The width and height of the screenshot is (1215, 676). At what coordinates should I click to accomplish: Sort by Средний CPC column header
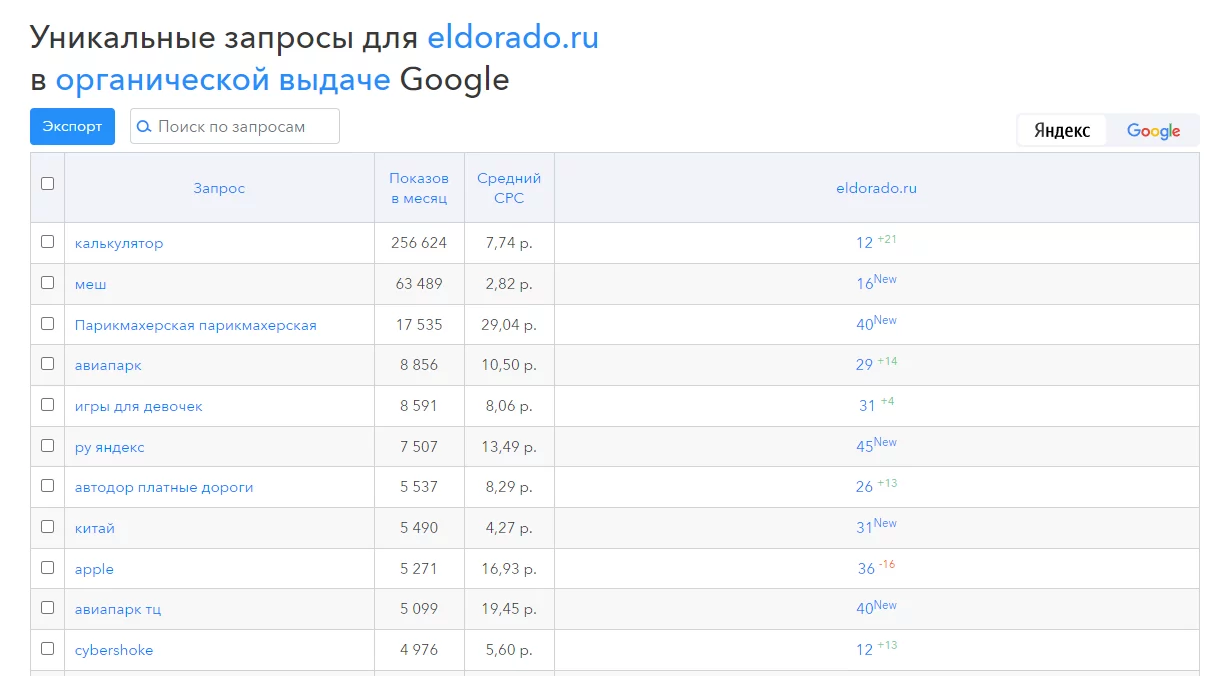pos(509,188)
